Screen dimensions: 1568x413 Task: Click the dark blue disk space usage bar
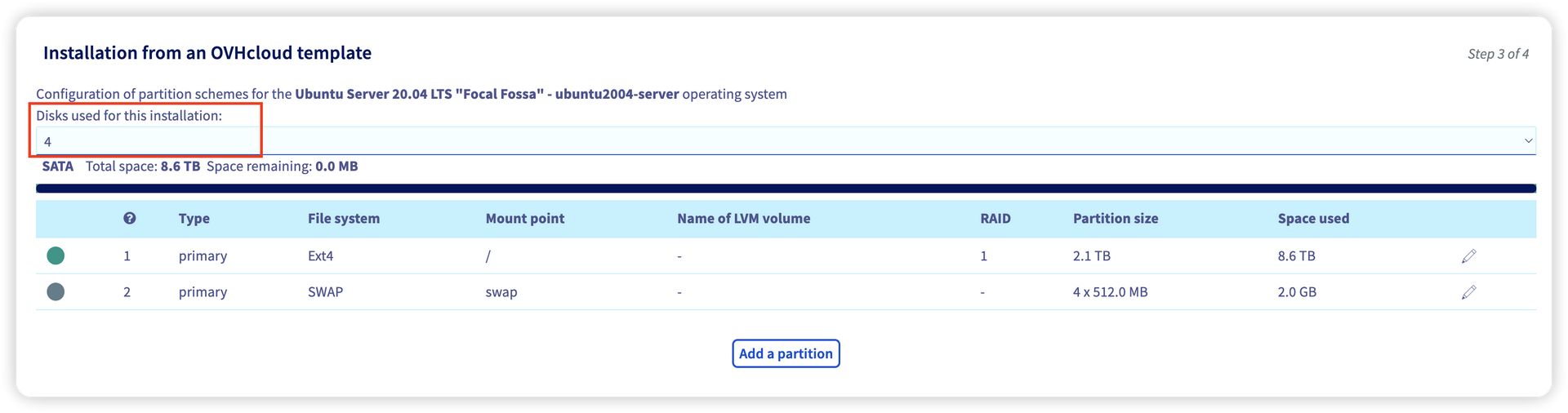tap(784, 189)
